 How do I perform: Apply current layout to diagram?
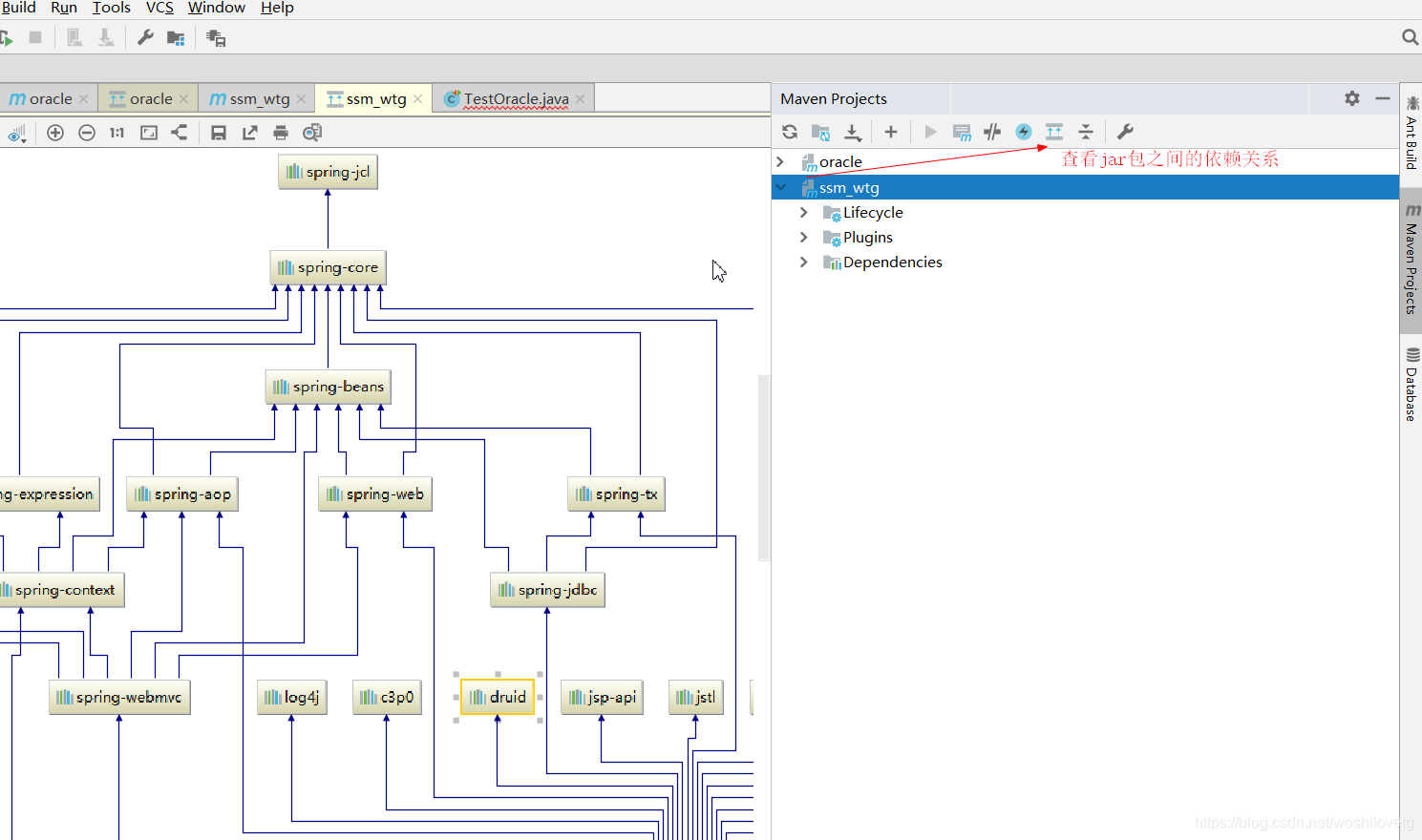[180, 133]
